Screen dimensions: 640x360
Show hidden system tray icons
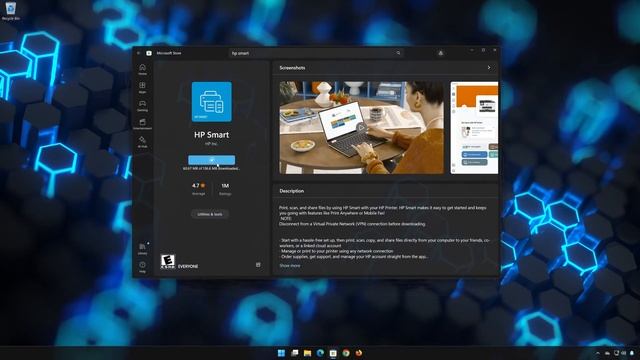tap(598, 353)
